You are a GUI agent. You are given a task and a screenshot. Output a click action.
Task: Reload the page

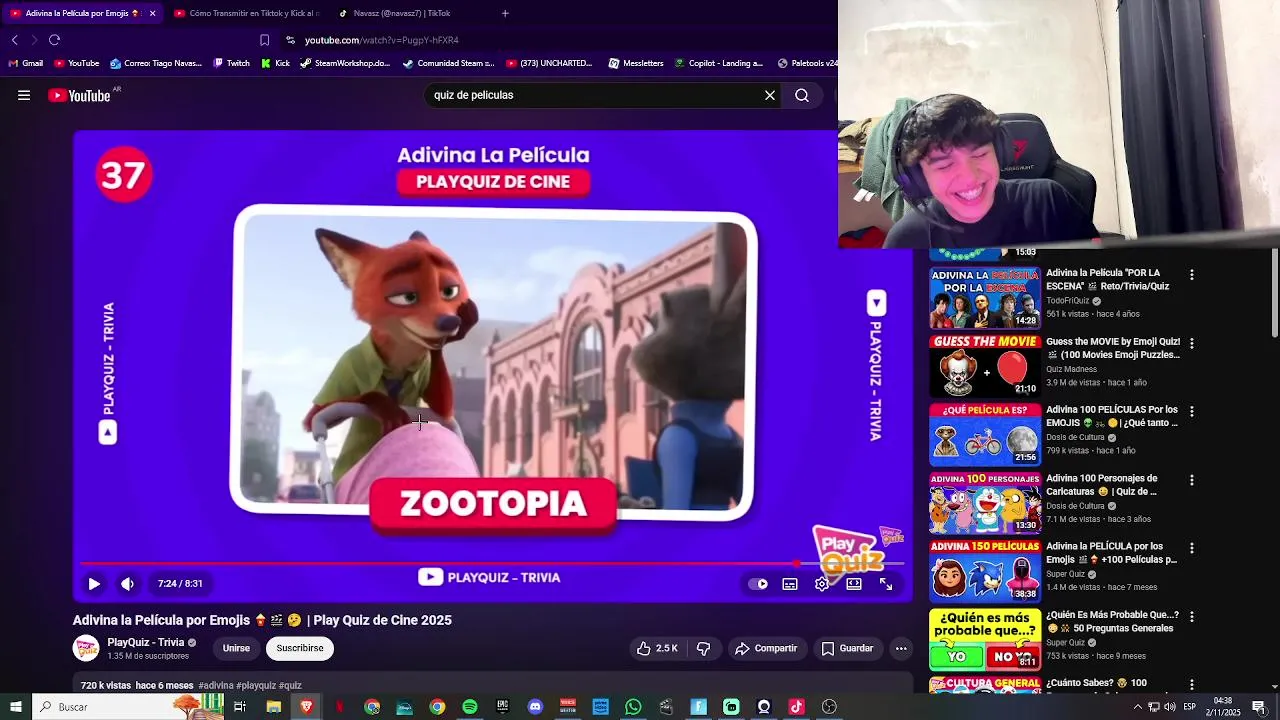pyautogui.click(x=54, y=40)
